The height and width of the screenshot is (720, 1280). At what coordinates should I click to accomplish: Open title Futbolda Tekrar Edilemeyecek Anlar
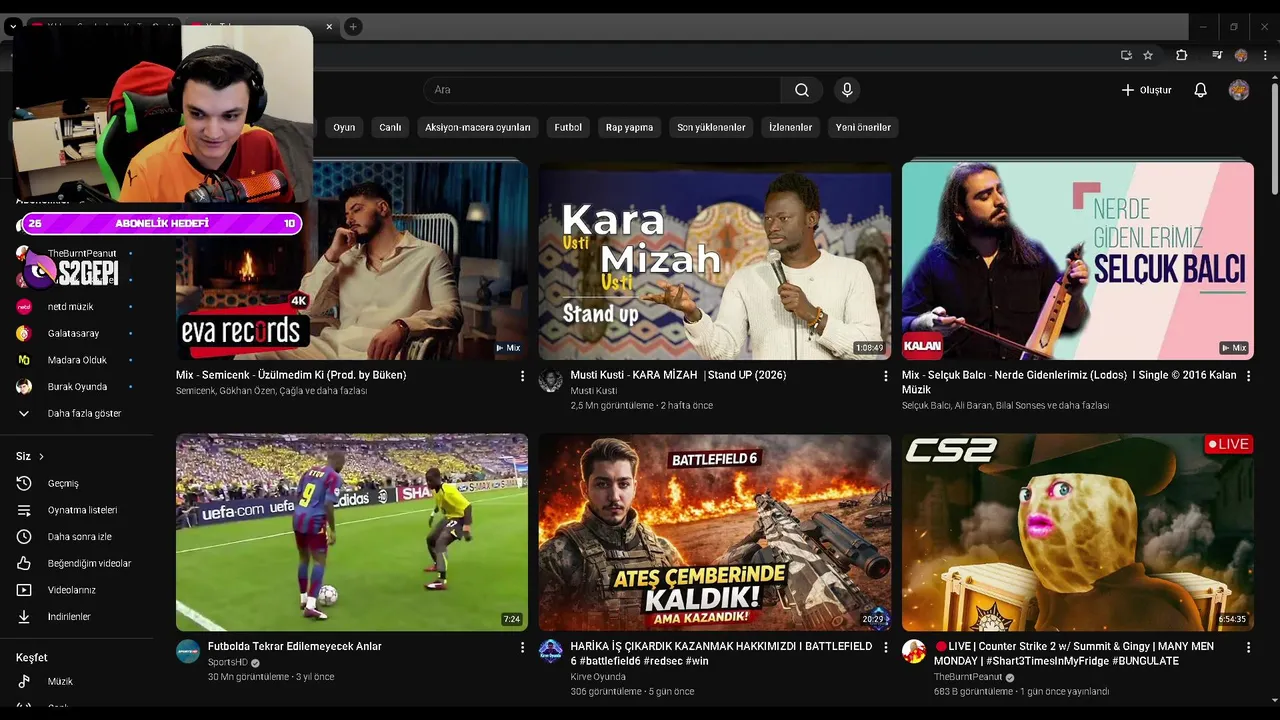pyautogui.click(x=295, y=646)
